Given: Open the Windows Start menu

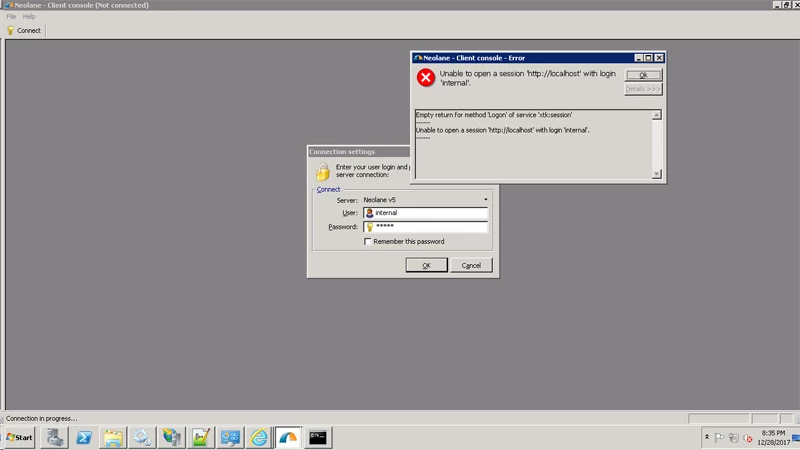Looking at the screenshot, I should [19, 438].
